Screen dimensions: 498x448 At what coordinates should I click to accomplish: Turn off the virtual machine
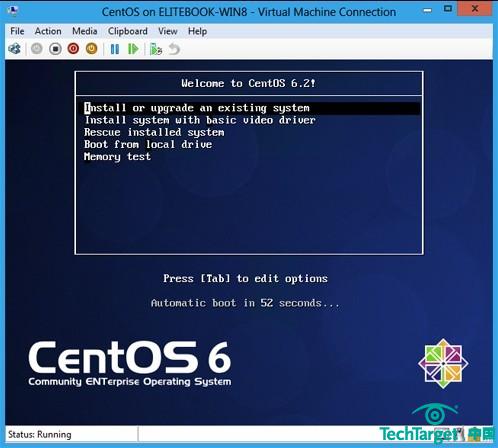point(55,49)
